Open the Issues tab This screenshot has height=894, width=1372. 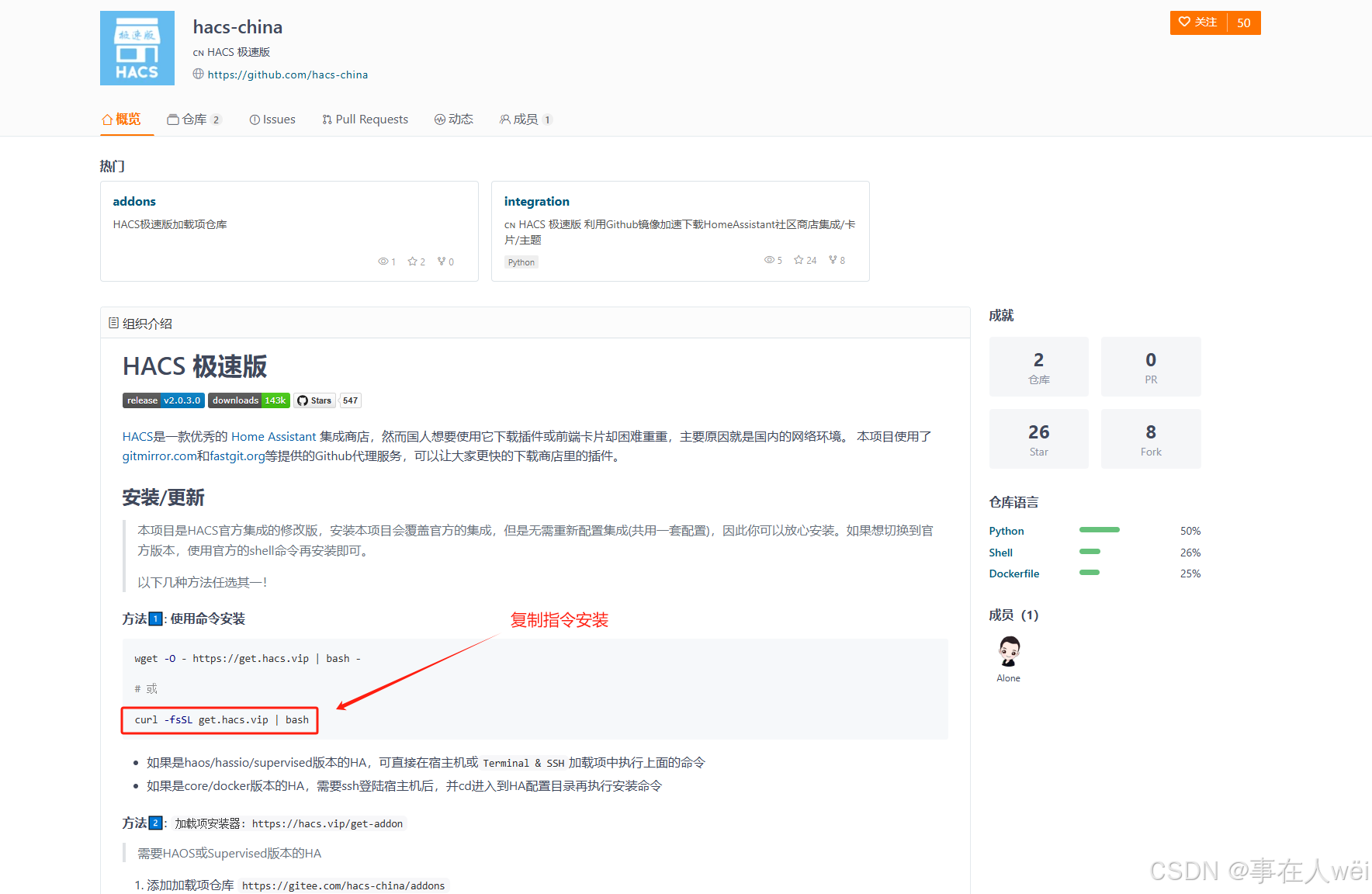tap(272, 120)
